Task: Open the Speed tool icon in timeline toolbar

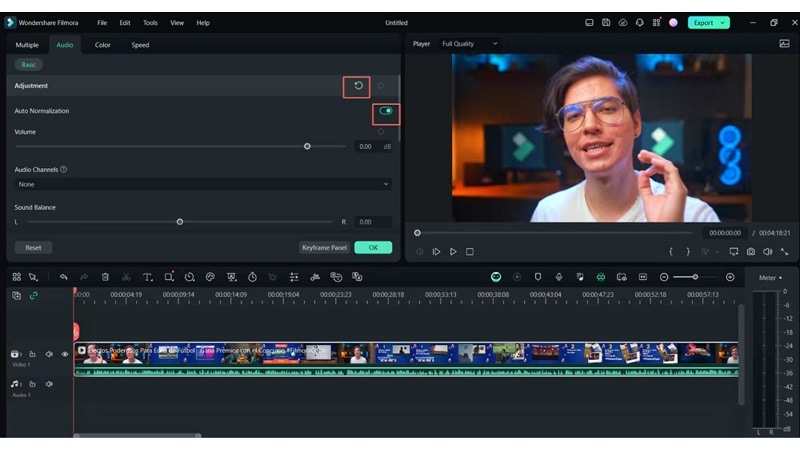Action: pos(189,277)
